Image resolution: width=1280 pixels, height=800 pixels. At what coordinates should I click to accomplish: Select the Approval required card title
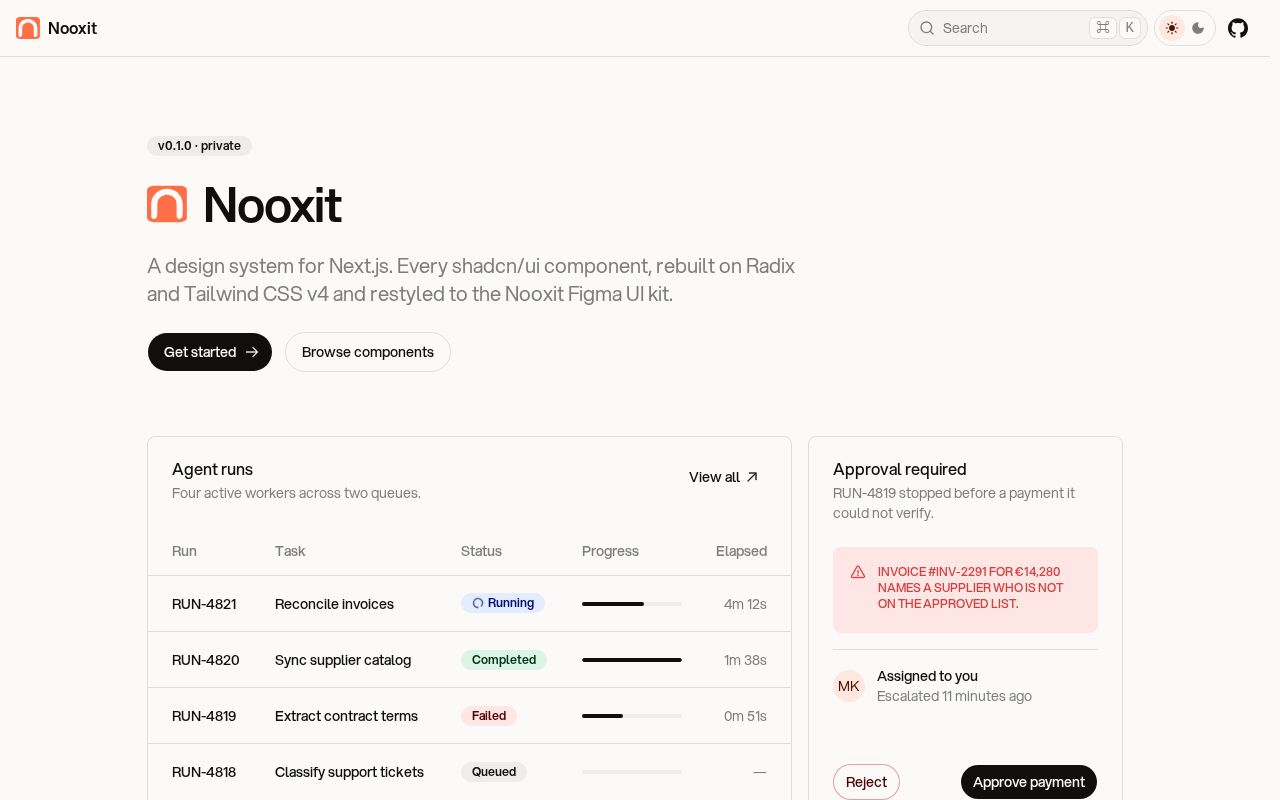point(900,469)
